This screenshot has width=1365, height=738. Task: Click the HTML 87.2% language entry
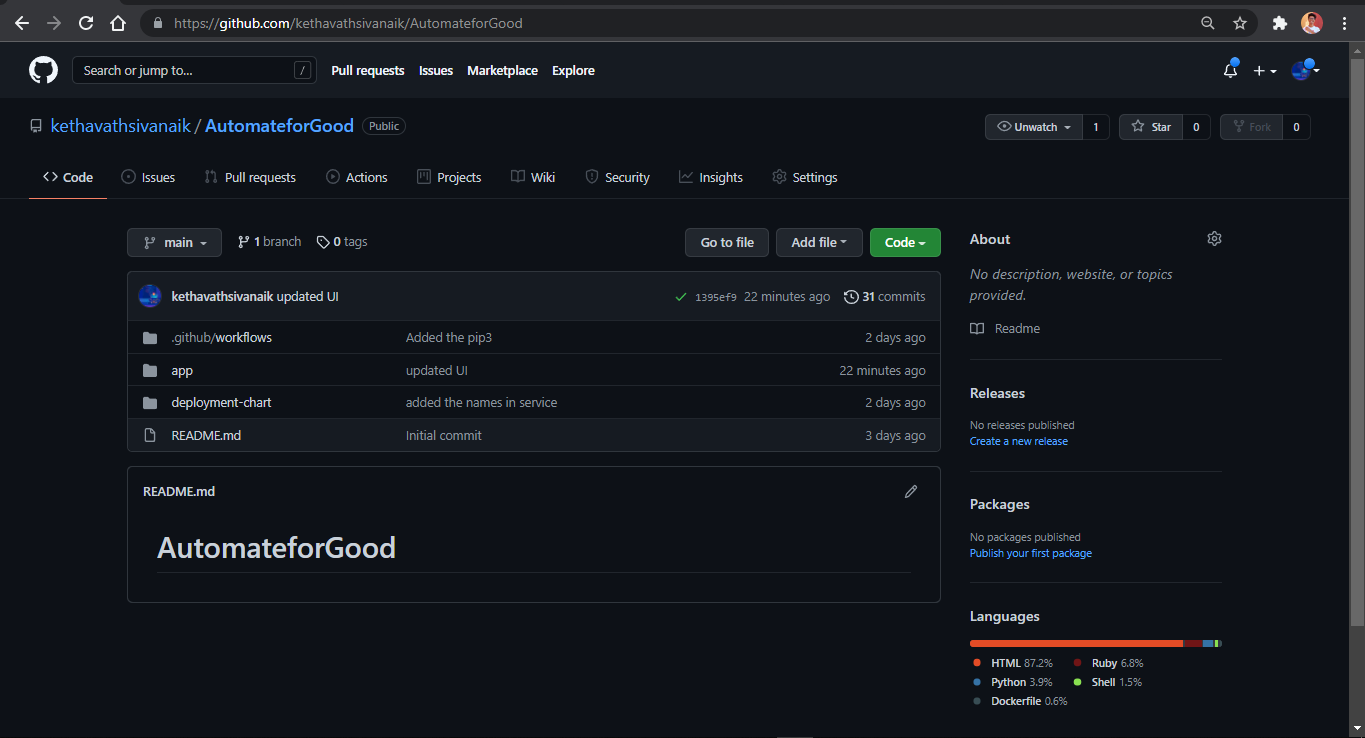point(1012,663)
